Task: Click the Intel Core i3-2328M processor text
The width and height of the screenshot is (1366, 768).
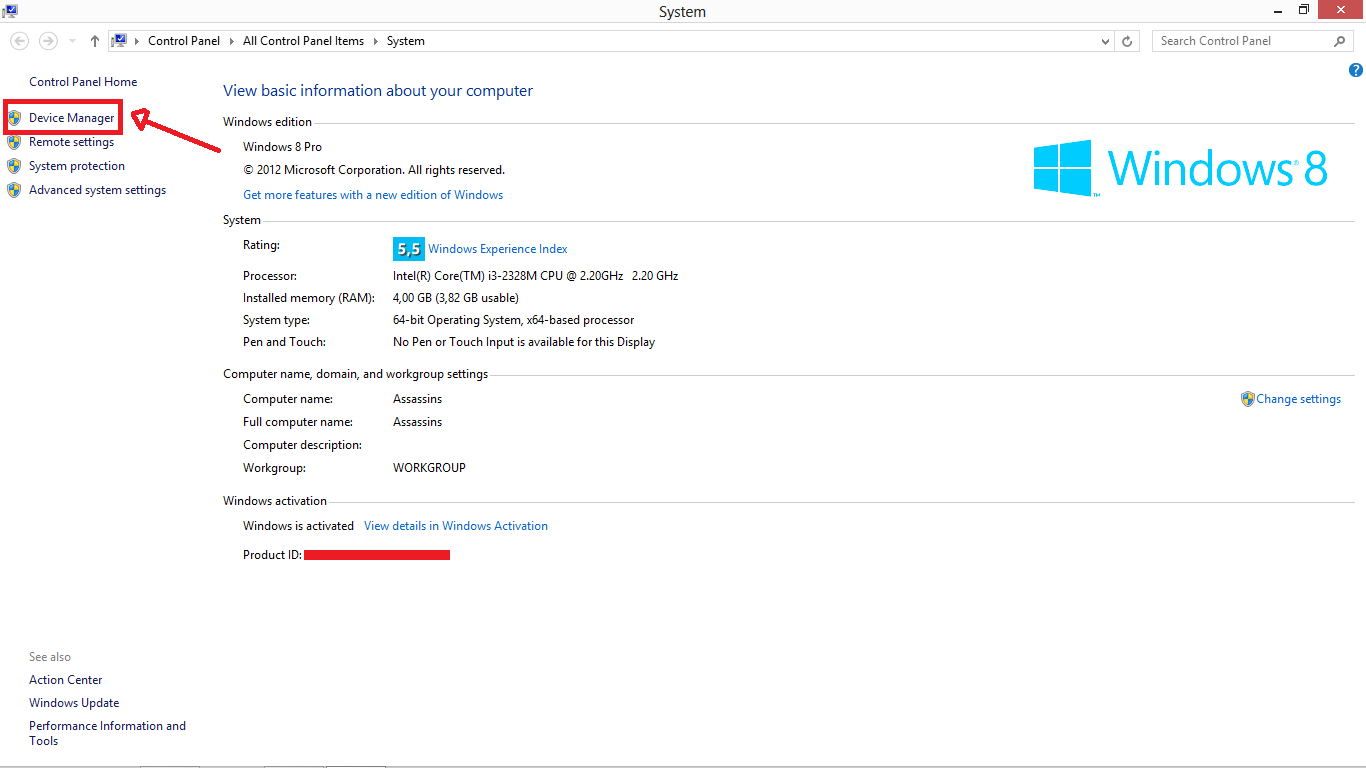Action: click(x=536, y=276)
